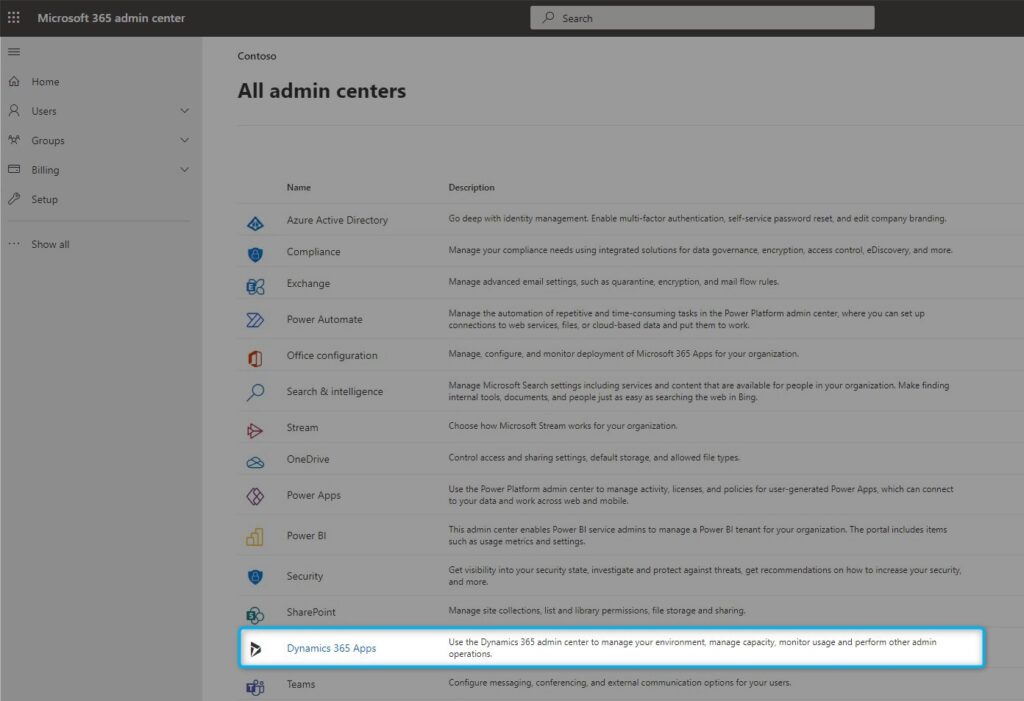Click the SharePoint icon
This screenshot has width=1024, height=701.
(258, 611)
